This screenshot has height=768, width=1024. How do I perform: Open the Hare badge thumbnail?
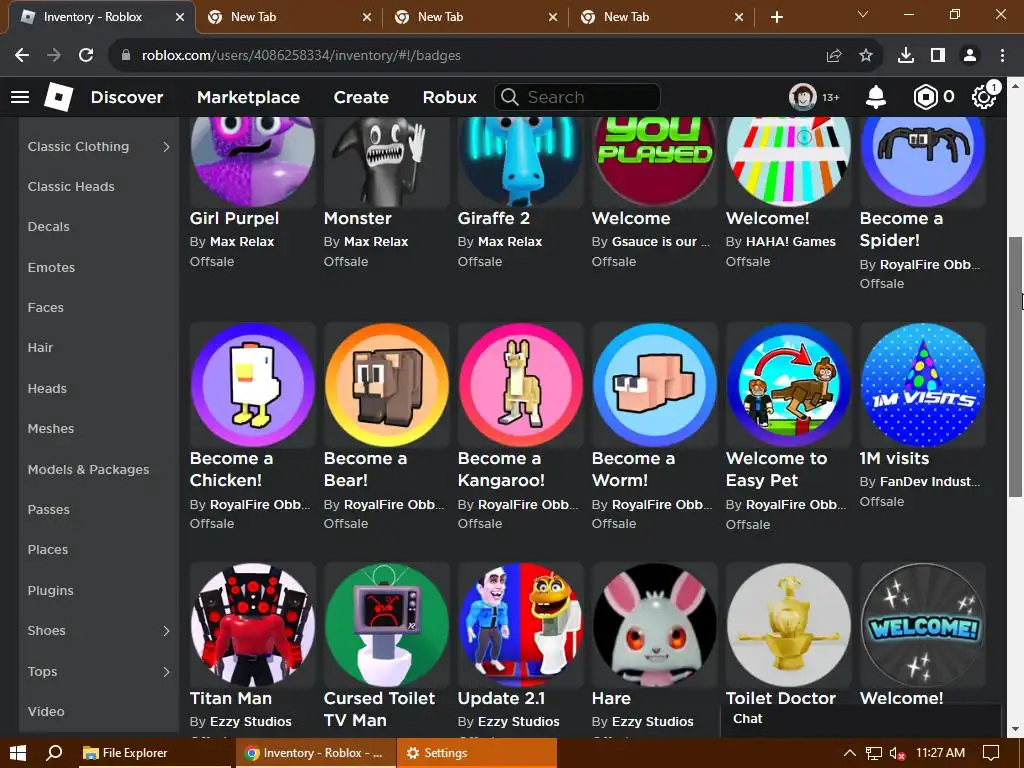654,625
